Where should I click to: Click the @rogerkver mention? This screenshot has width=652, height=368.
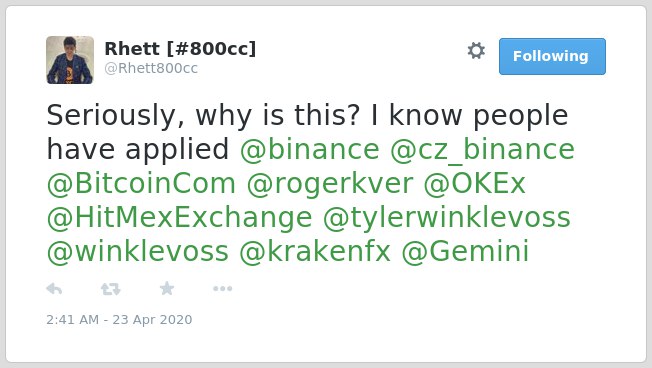pyautogui.click(x=330, y=184)
